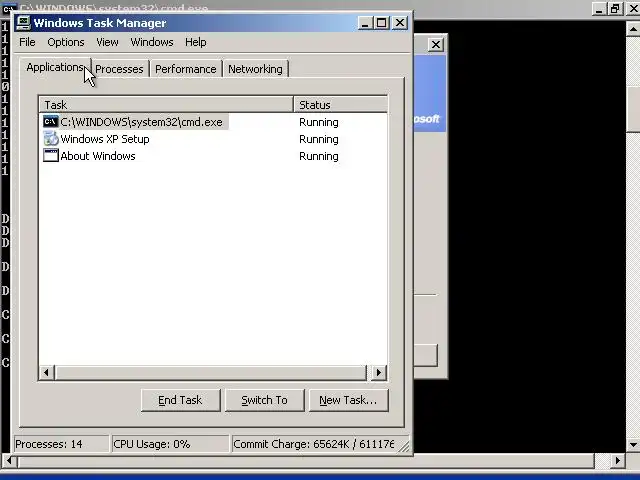
Task: Select the C:\WINDOWS\system32\cmd.exe task row
Action: point(213,122)
